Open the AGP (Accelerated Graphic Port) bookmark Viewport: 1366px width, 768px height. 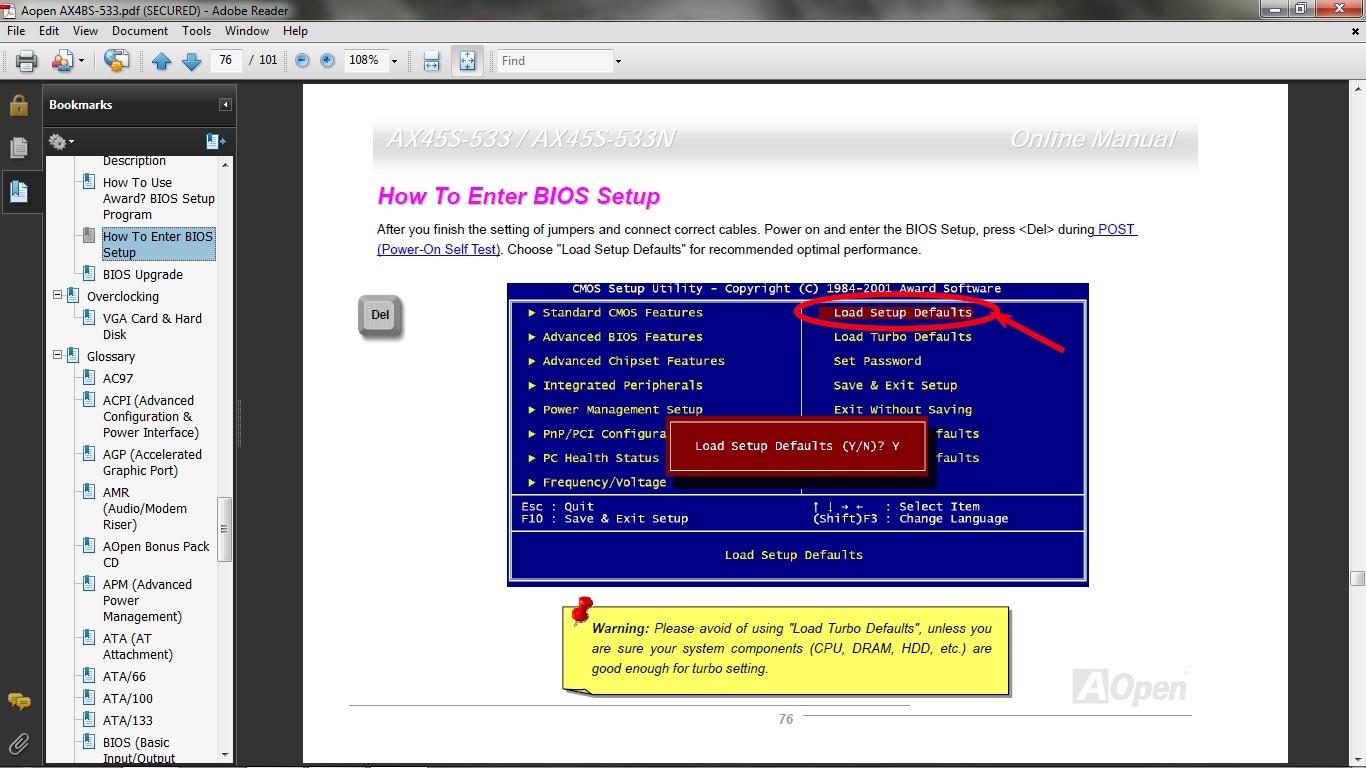tap(152, 462)
